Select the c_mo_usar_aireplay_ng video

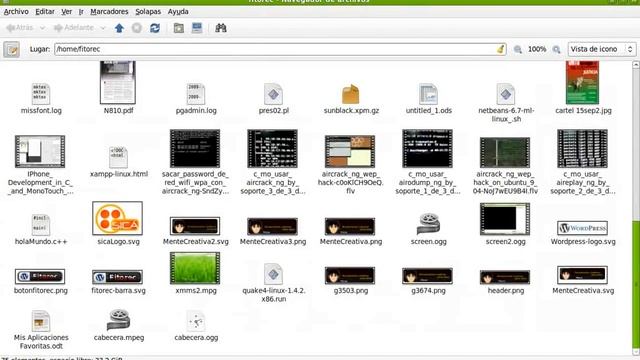click(582, 149)
